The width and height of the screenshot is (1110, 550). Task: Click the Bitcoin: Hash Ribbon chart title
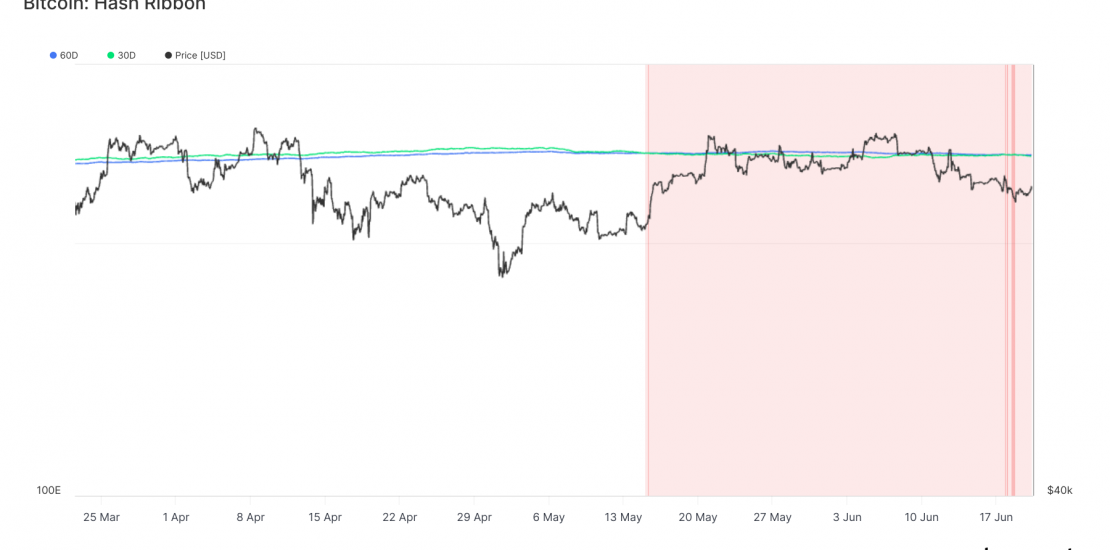pyautogui.click(x=114, y=6)
